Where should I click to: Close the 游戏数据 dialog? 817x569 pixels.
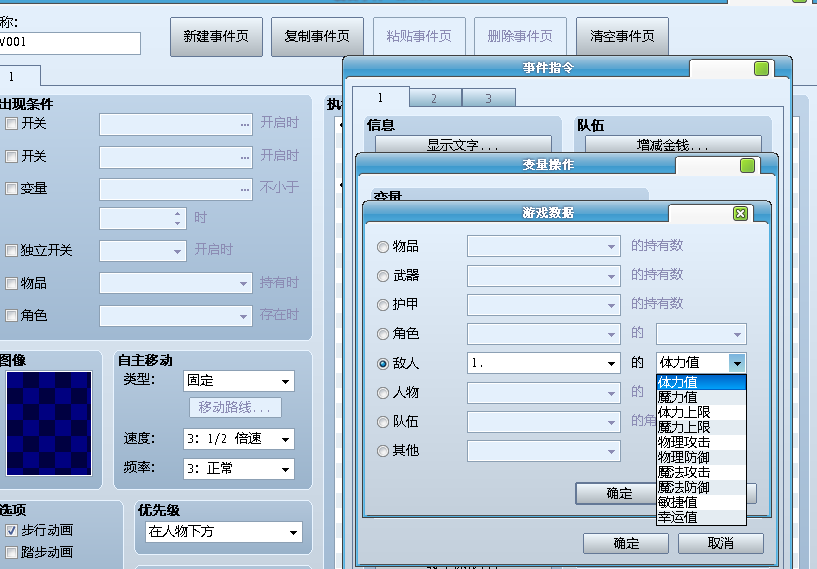click(740, 214)
